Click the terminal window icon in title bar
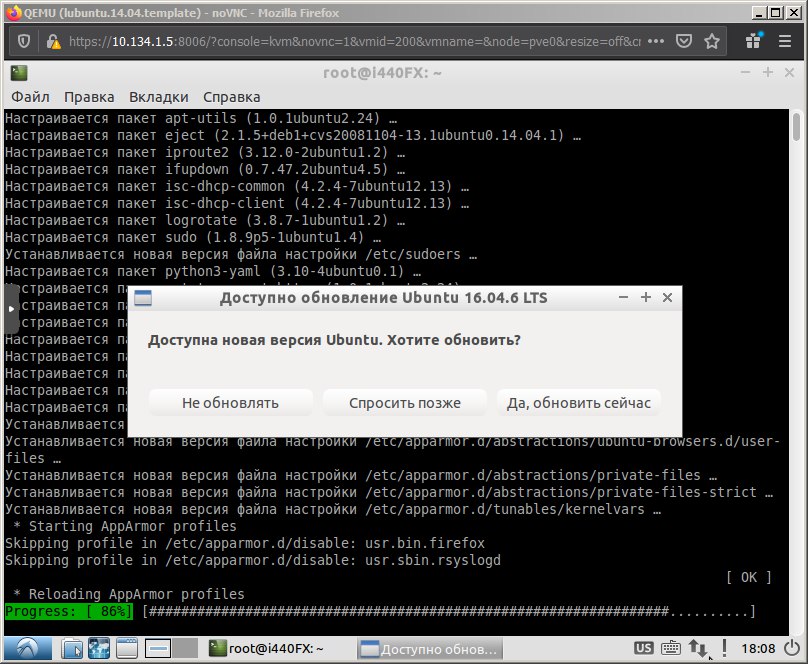Image resolution: width=808 pixels, height=664 pixels. (19, 73)
